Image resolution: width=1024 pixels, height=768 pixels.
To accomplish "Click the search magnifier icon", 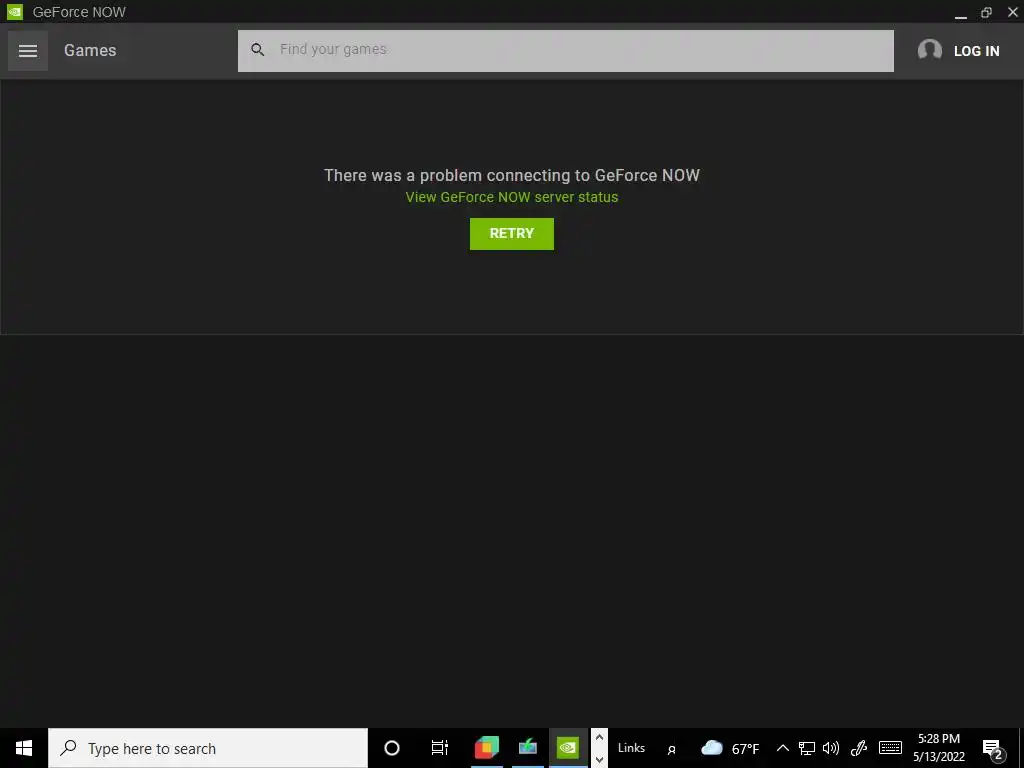I will pyautogui.click(x=257, y=50).
